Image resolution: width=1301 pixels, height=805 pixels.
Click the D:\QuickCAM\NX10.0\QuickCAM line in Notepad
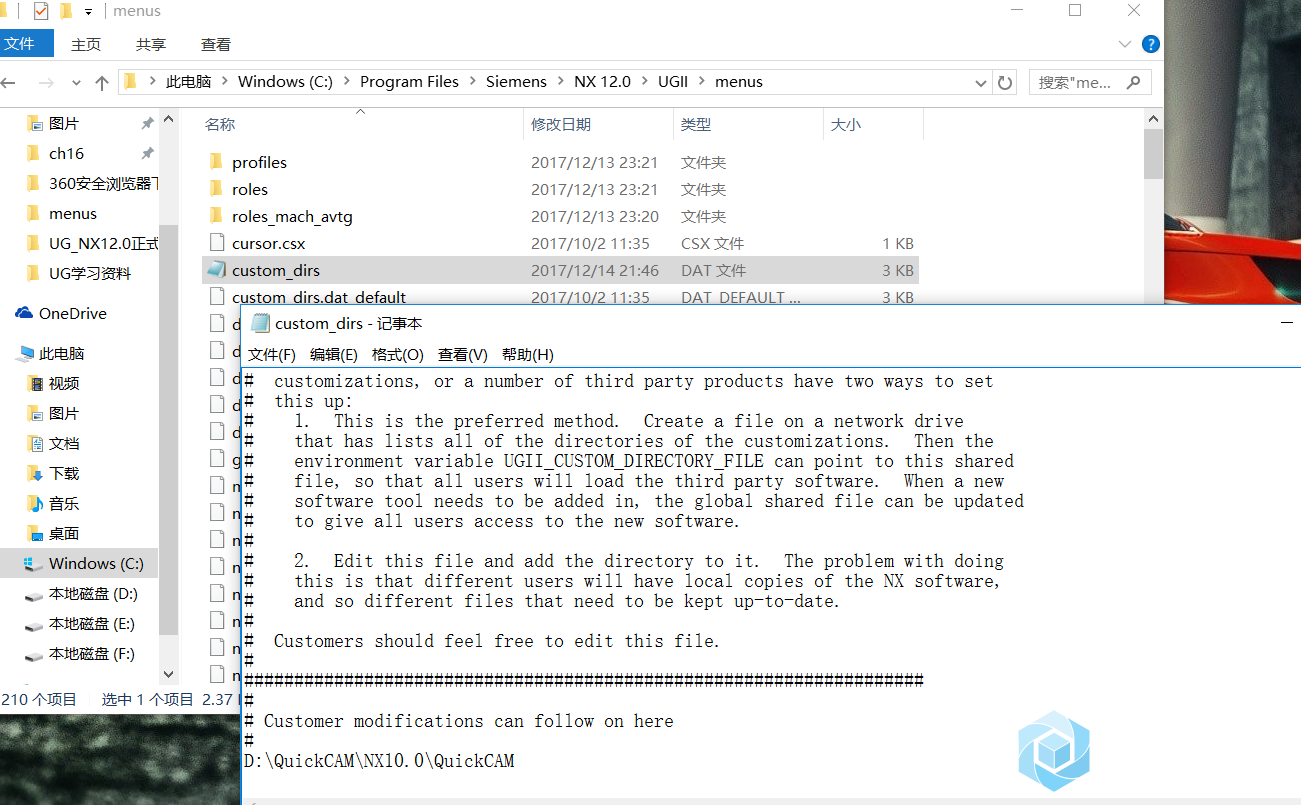click(x=379, y=761)
